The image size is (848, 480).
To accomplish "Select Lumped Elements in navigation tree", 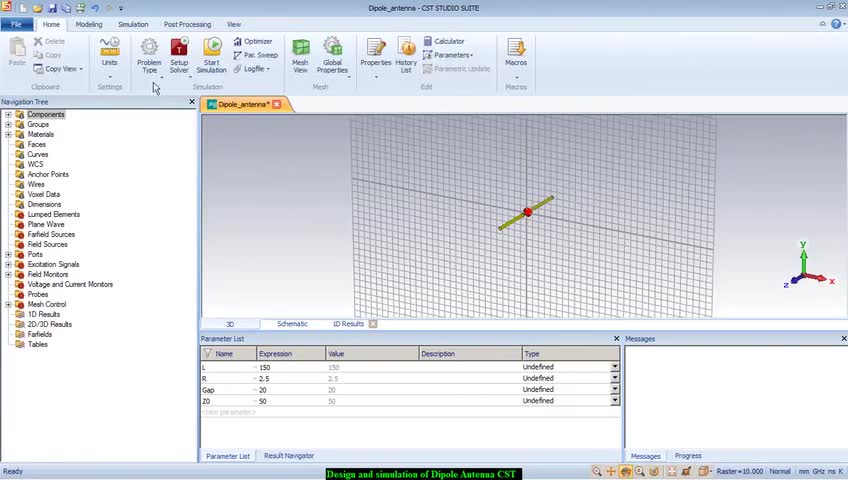I will pos(54,215).
